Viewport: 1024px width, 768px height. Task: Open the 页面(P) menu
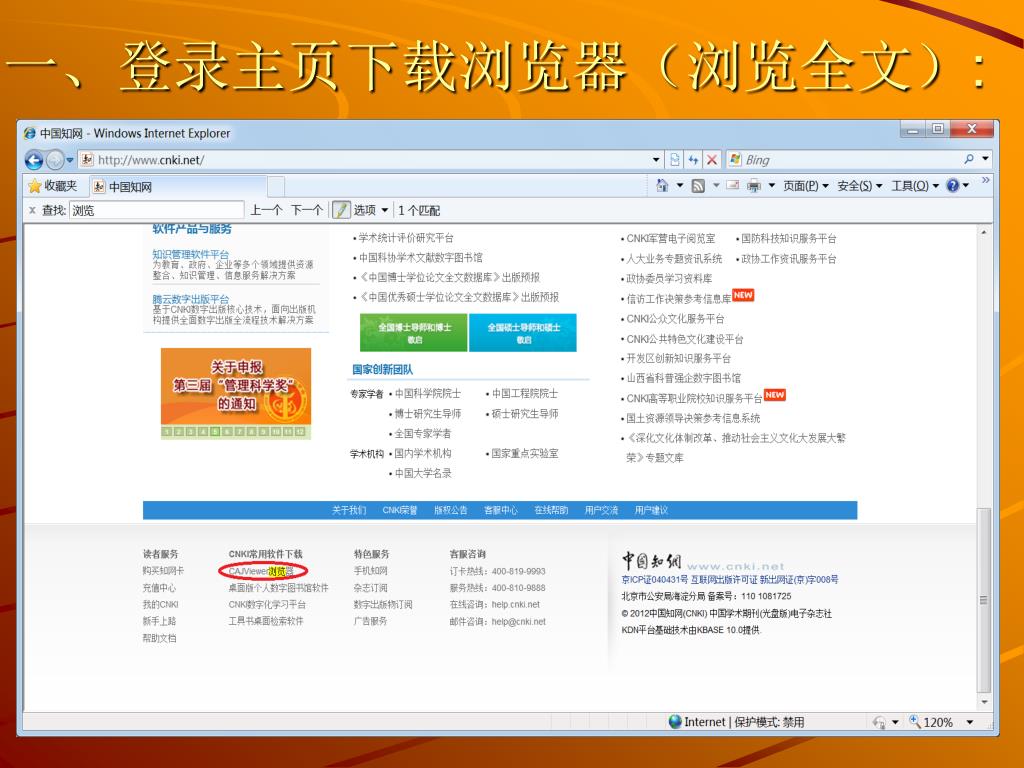coord(806,186)
